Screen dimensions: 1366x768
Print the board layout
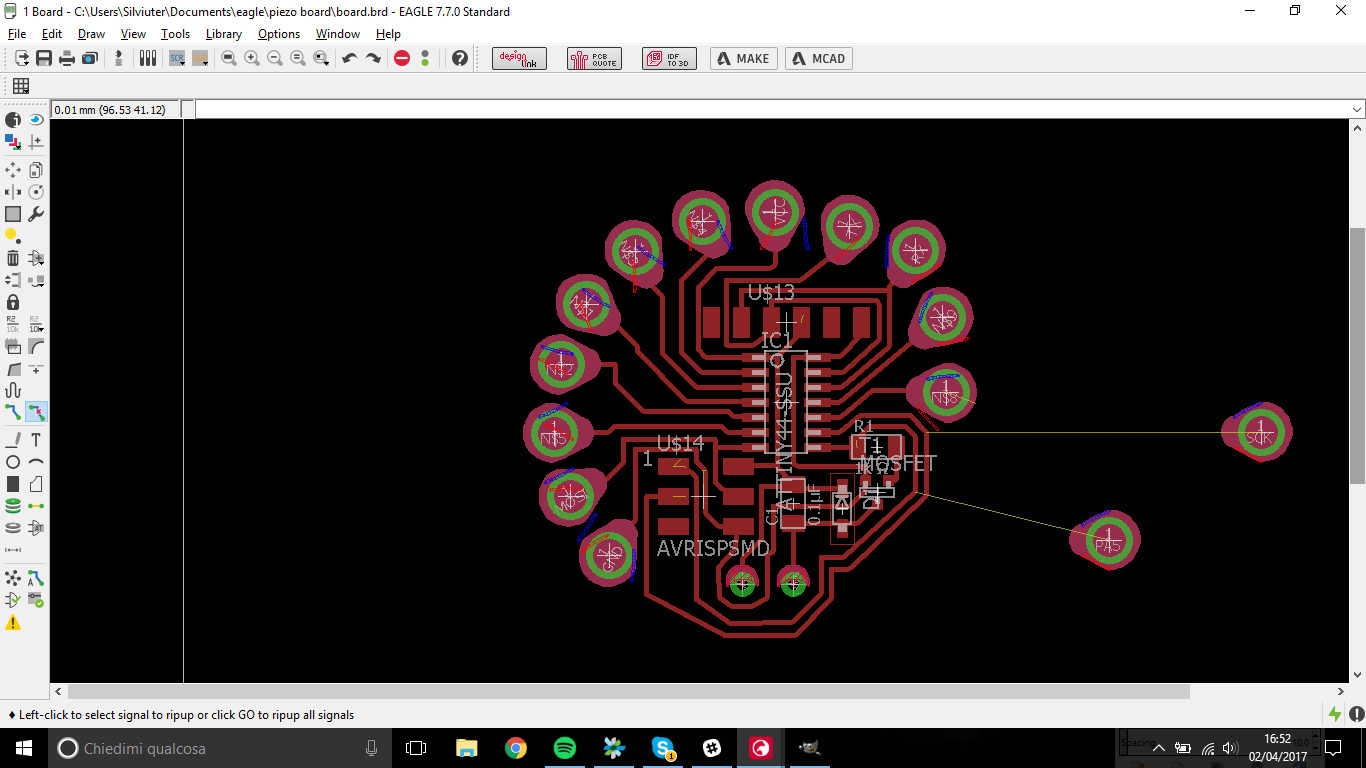(x=67, y=58)
